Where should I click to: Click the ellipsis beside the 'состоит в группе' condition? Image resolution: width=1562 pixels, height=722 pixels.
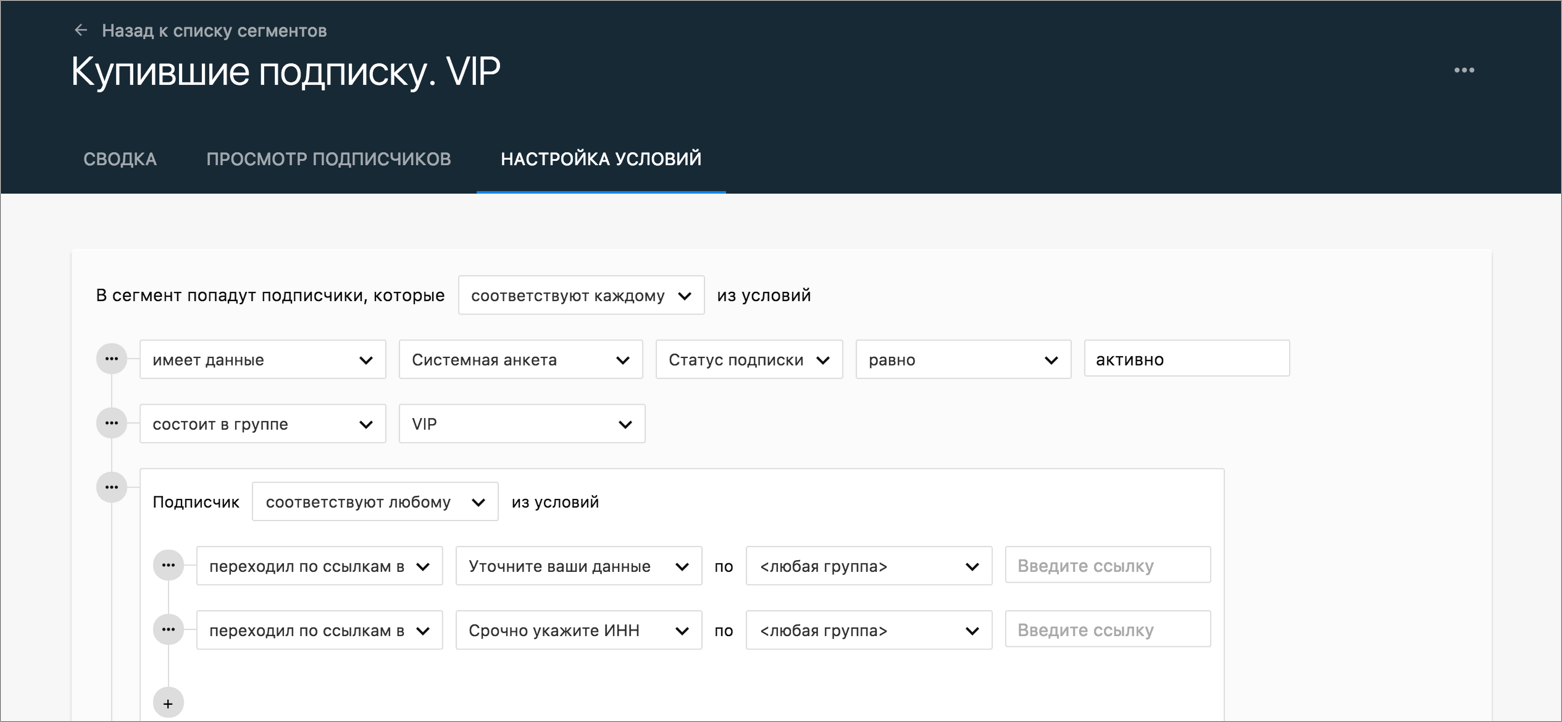(x=111, y=422)
